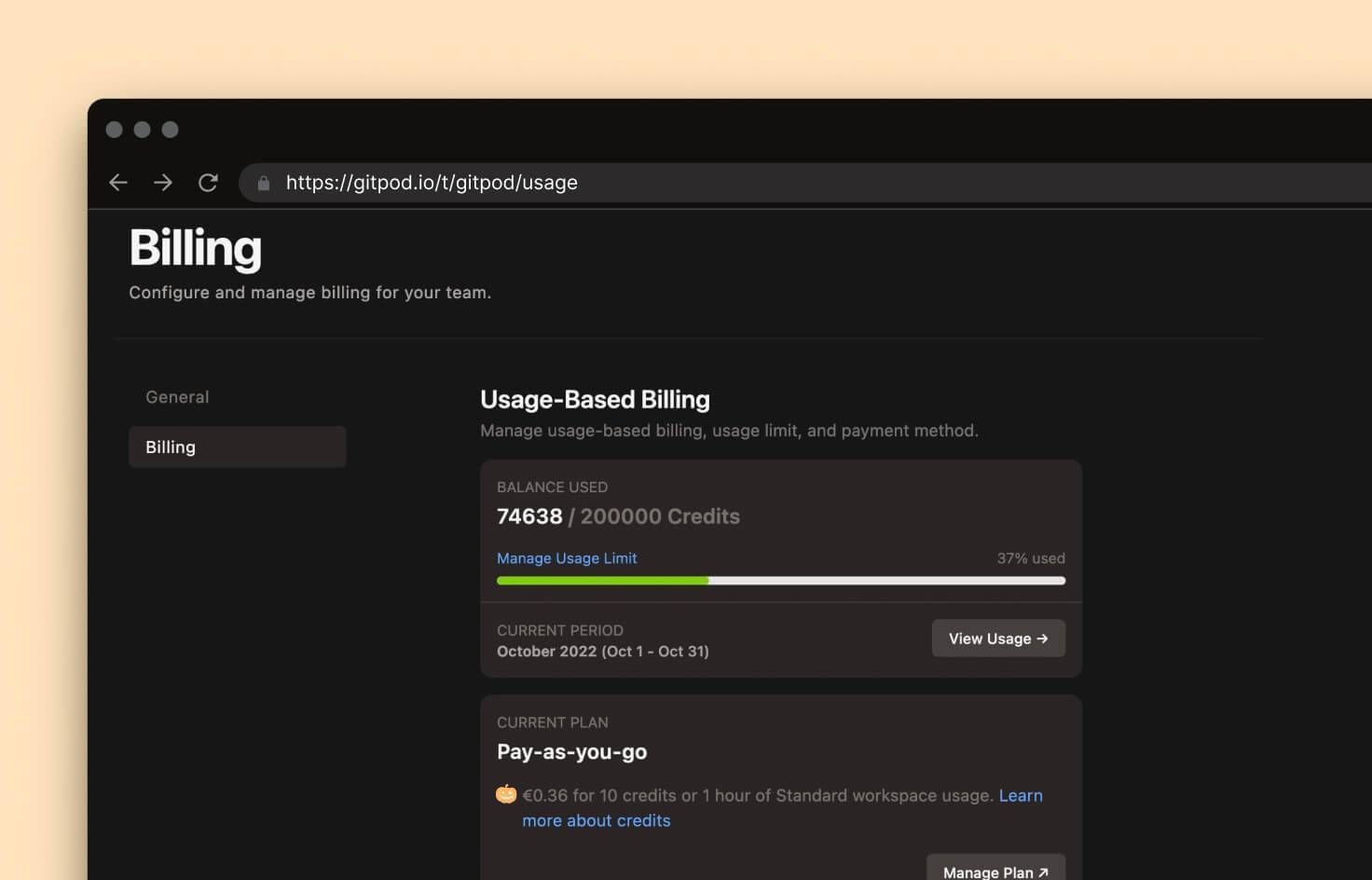Click the Pay-as-you-go plan name

click(571, 751)
